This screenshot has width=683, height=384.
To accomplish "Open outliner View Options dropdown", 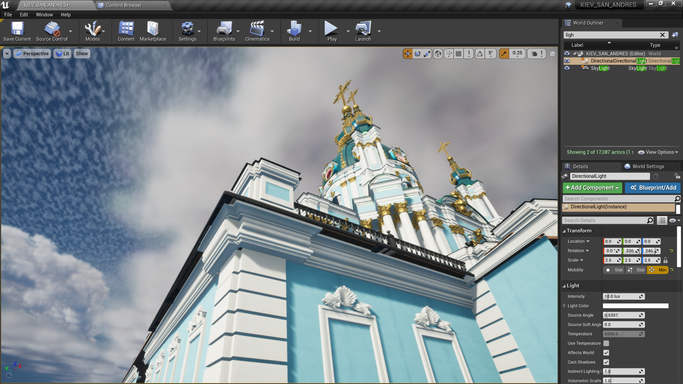I will click(658, 152).
